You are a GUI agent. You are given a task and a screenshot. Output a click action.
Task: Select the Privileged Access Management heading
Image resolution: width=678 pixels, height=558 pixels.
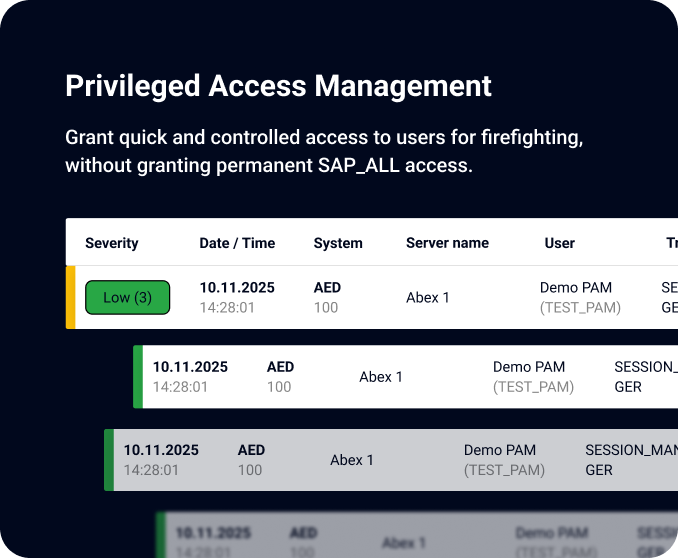click(x=278, y=86)
